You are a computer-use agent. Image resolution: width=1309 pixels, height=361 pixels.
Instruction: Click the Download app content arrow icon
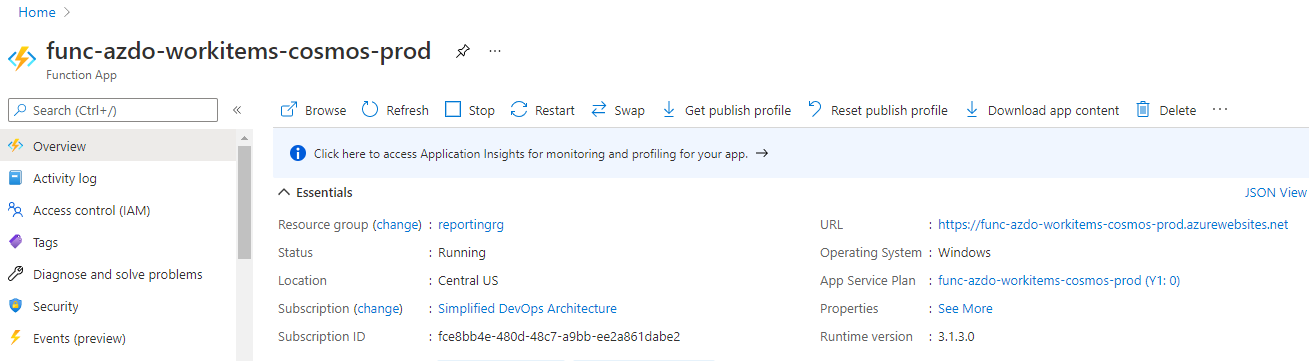tap(972, 110)
